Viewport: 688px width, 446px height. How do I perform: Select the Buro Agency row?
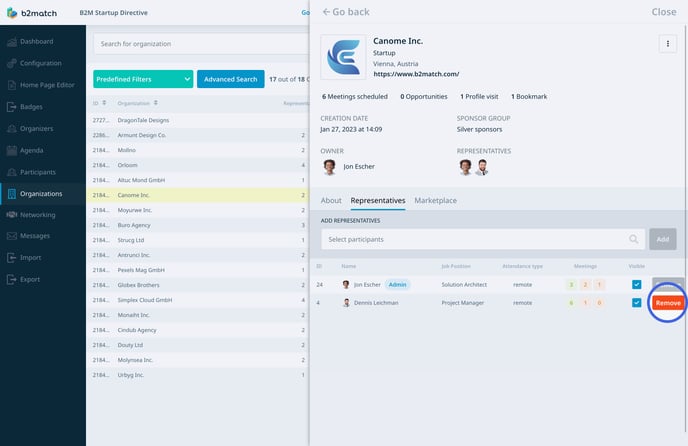click(198, 225)
